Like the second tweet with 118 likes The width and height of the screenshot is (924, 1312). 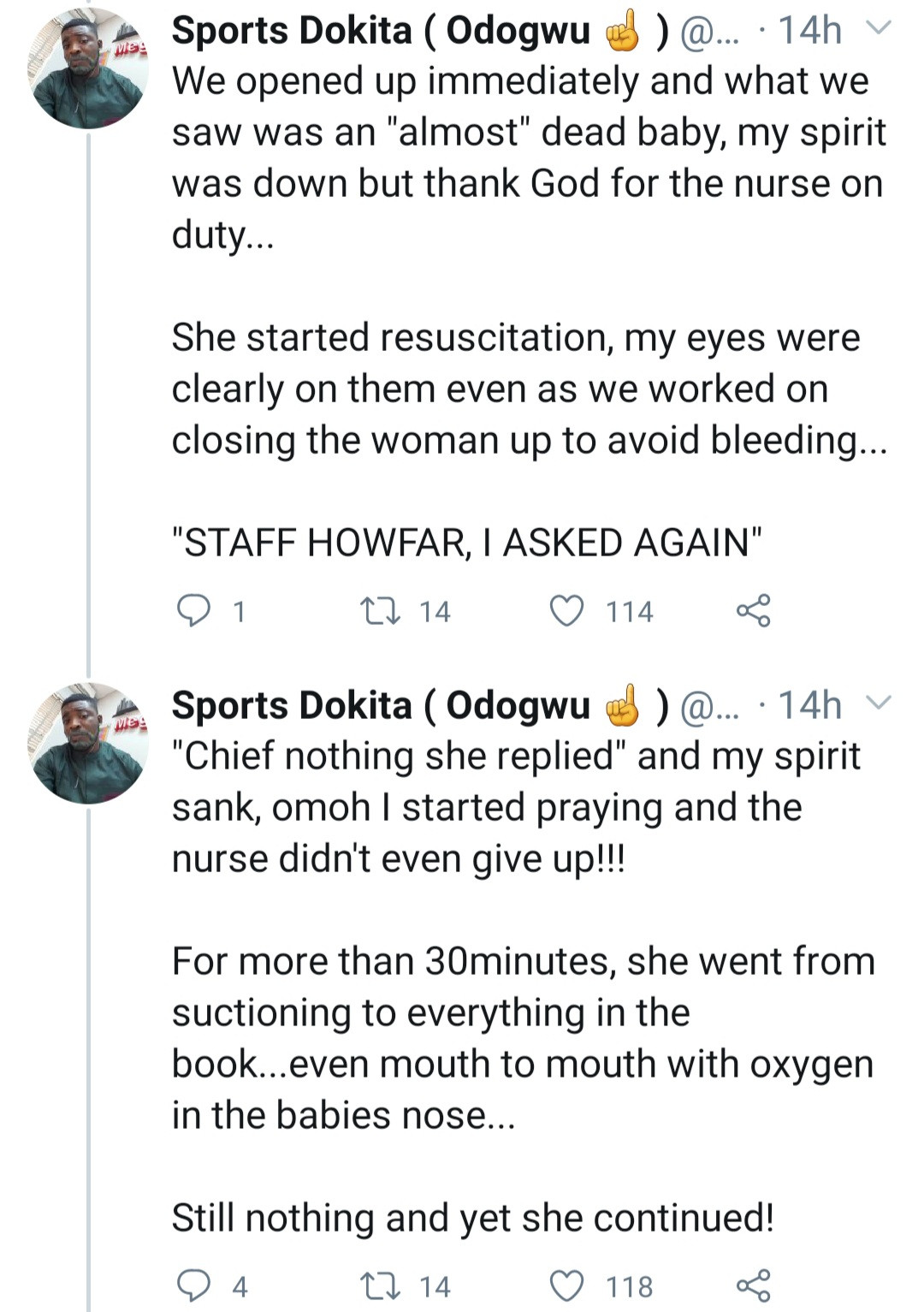pos(566,1285)
